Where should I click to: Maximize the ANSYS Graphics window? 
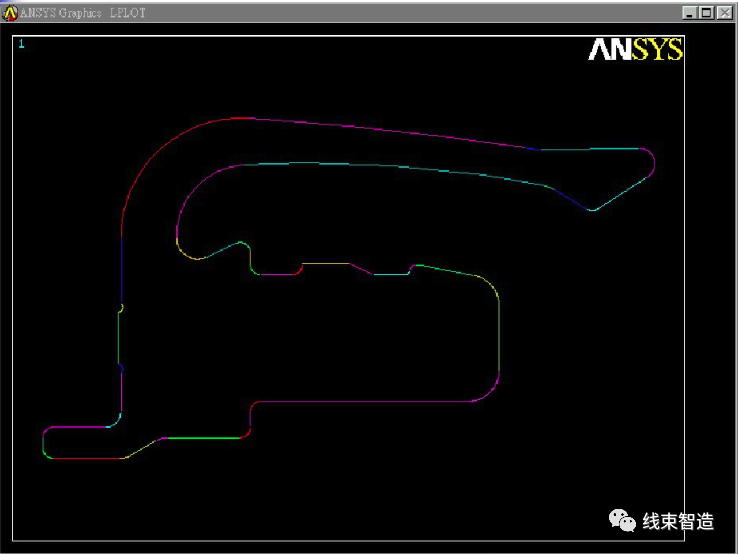(706, 13)
